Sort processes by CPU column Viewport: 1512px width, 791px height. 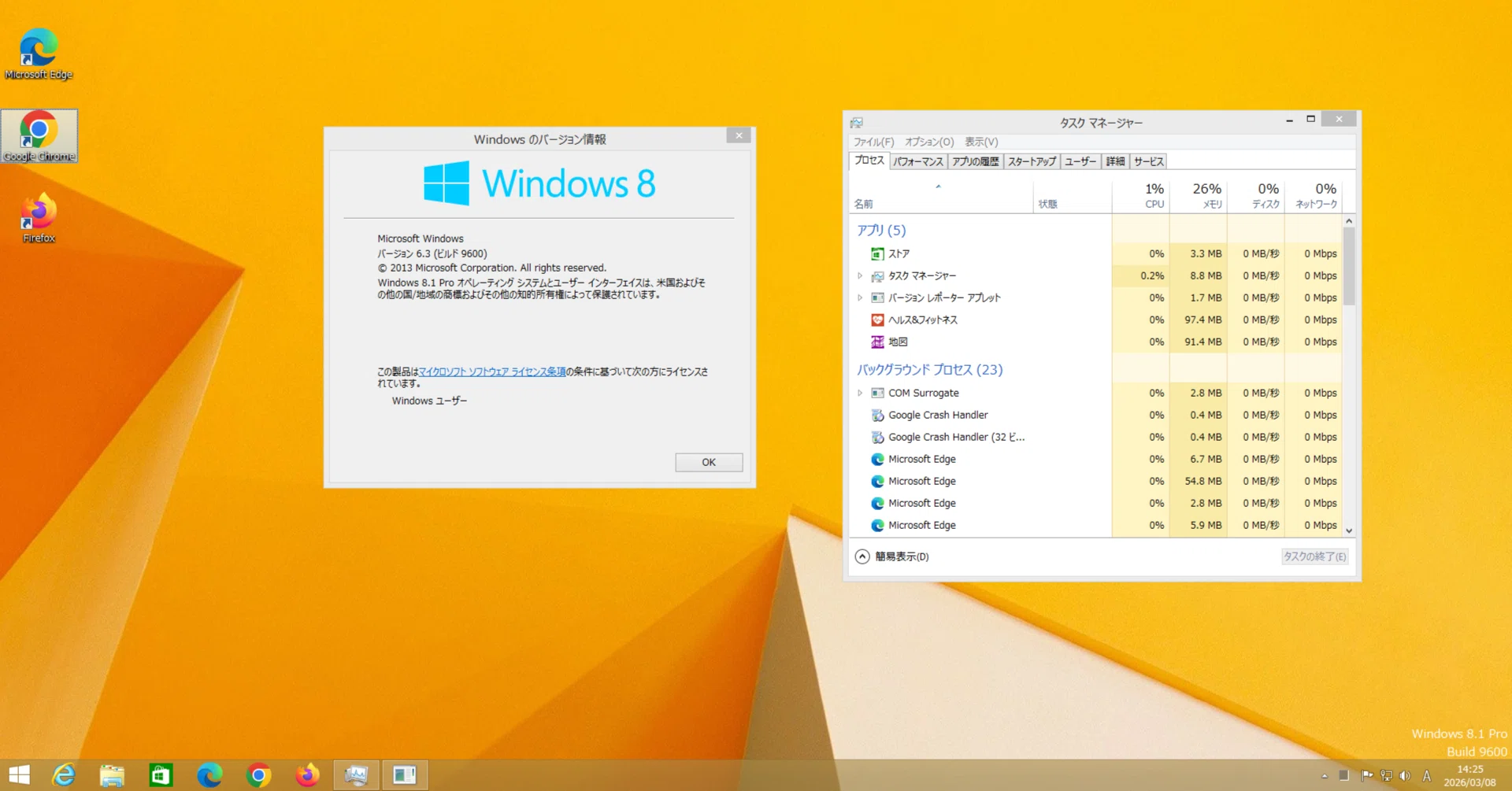click(x=1141, y=195)
